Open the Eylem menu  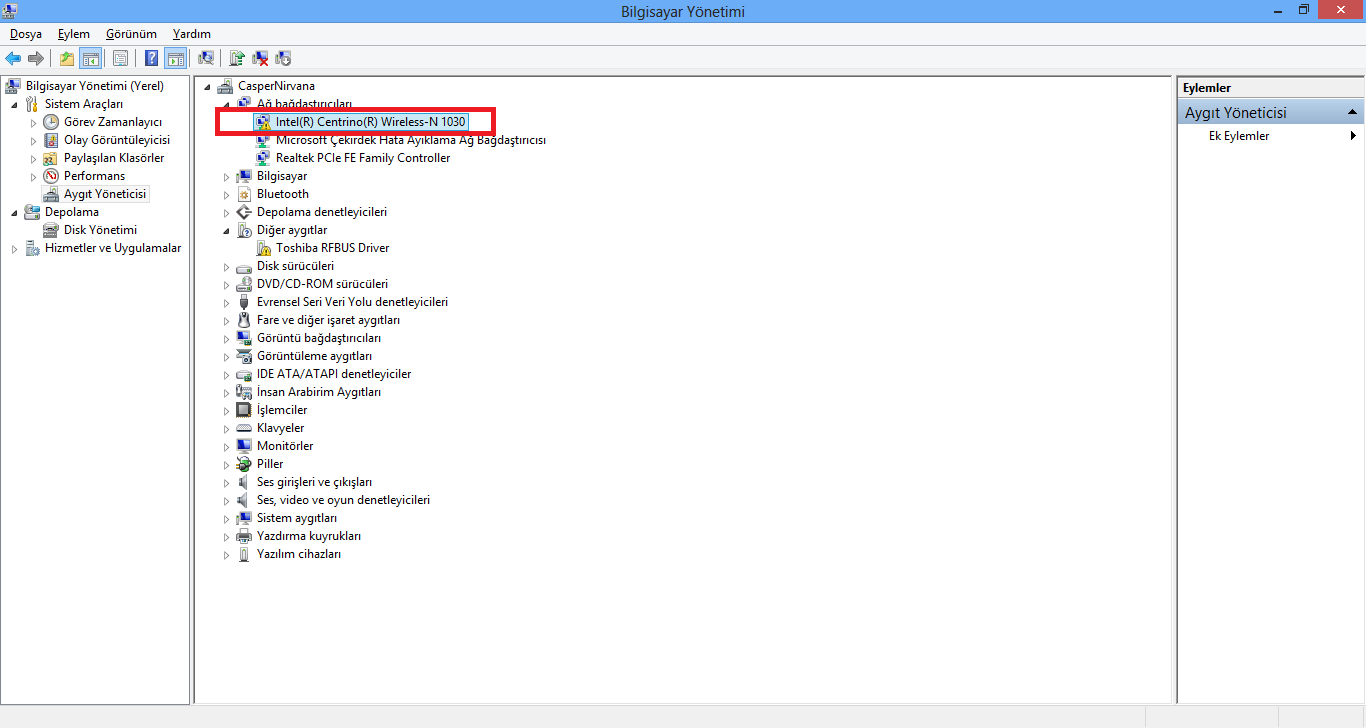coord(74,34)
